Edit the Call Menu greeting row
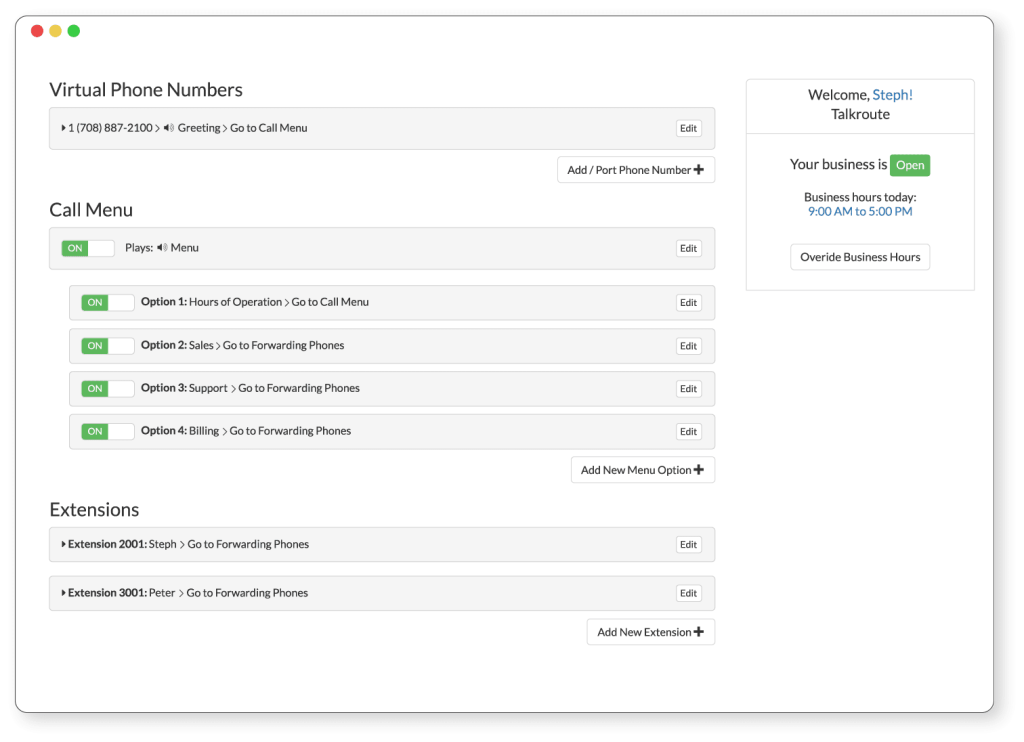The image size is (1024, 742). (688, 248)
